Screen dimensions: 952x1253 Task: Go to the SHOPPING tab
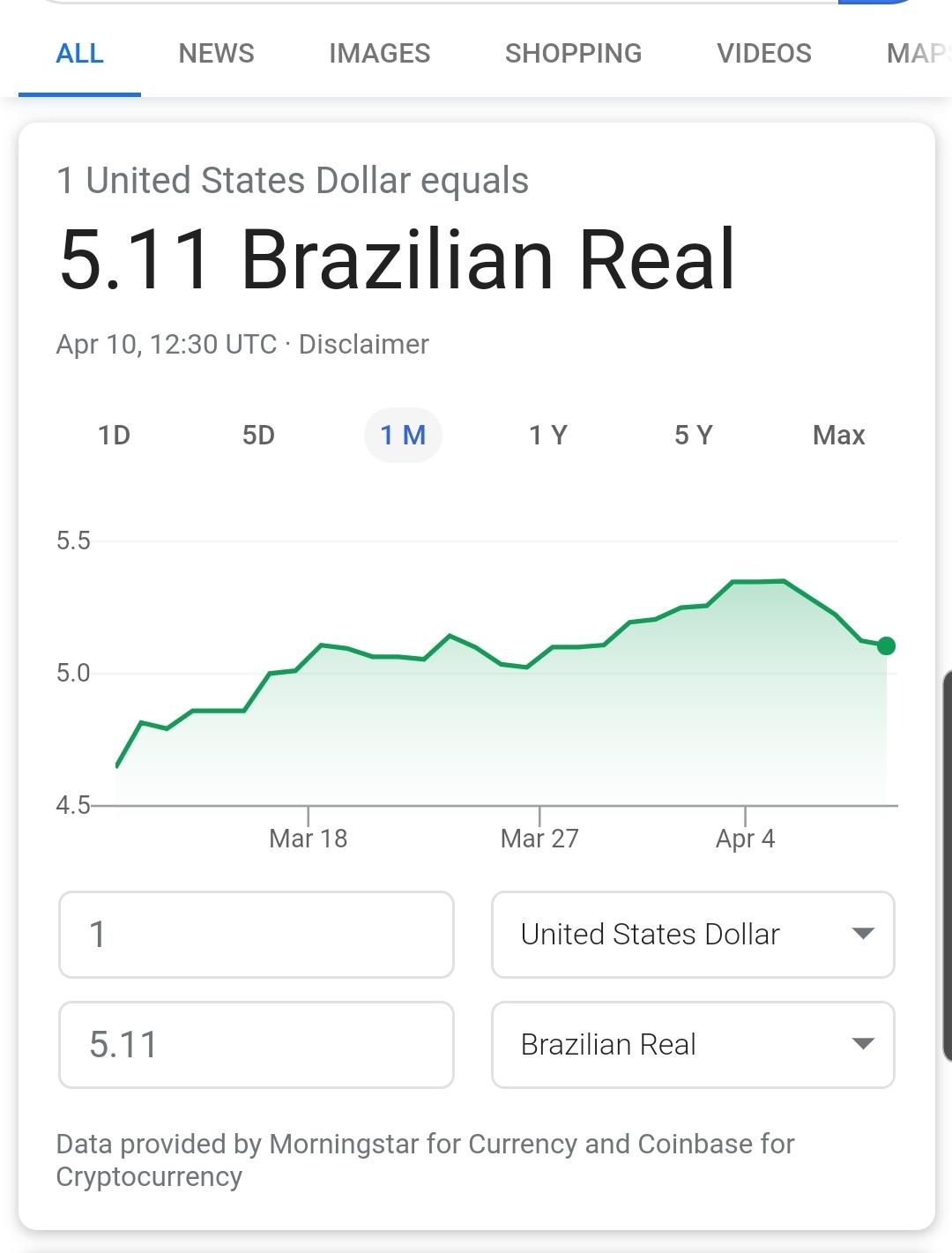tap(573, 54)
